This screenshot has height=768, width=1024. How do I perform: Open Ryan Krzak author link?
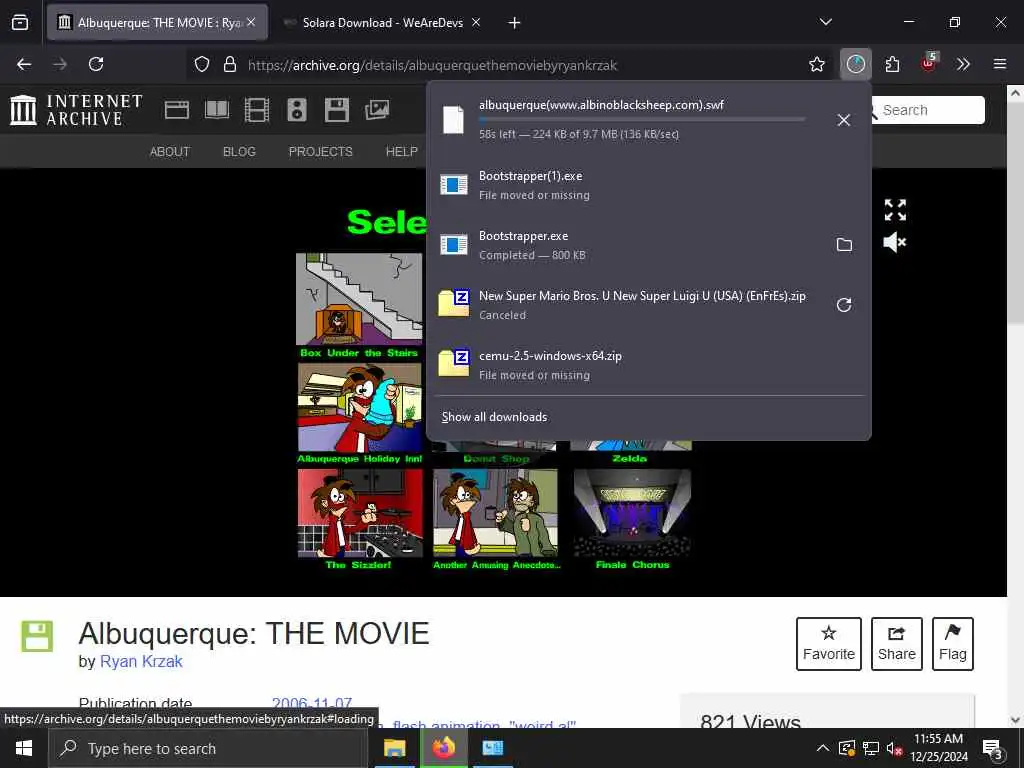141,662
